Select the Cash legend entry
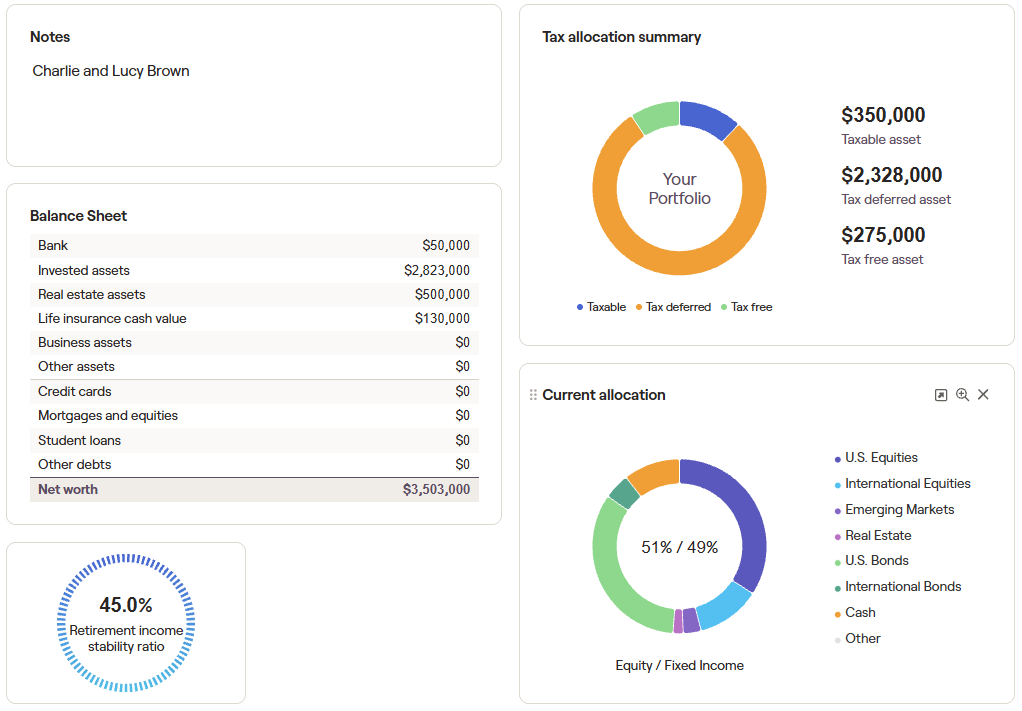 pos(859,613)
